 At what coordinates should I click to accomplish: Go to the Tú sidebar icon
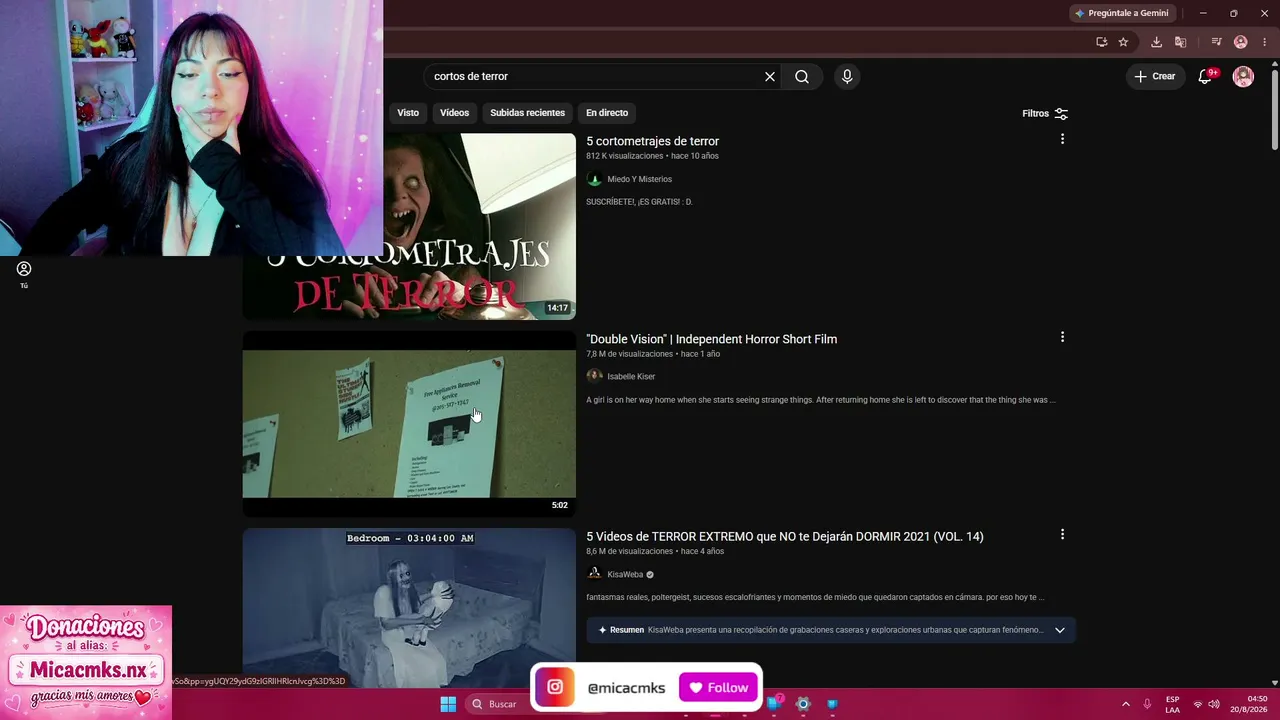pyautogui.click(x=24, y=274)
